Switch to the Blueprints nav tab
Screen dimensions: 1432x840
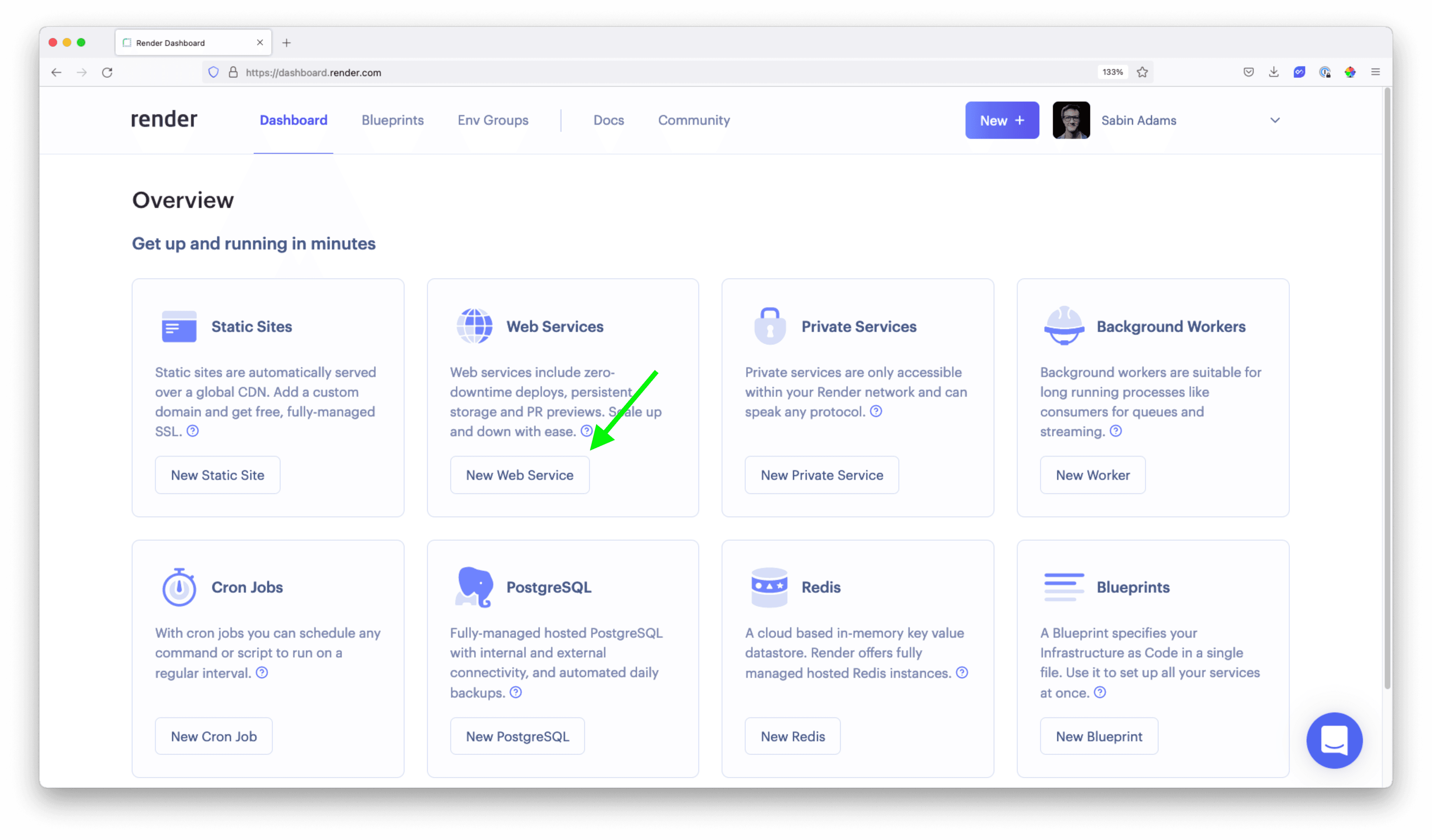(392, 120)
